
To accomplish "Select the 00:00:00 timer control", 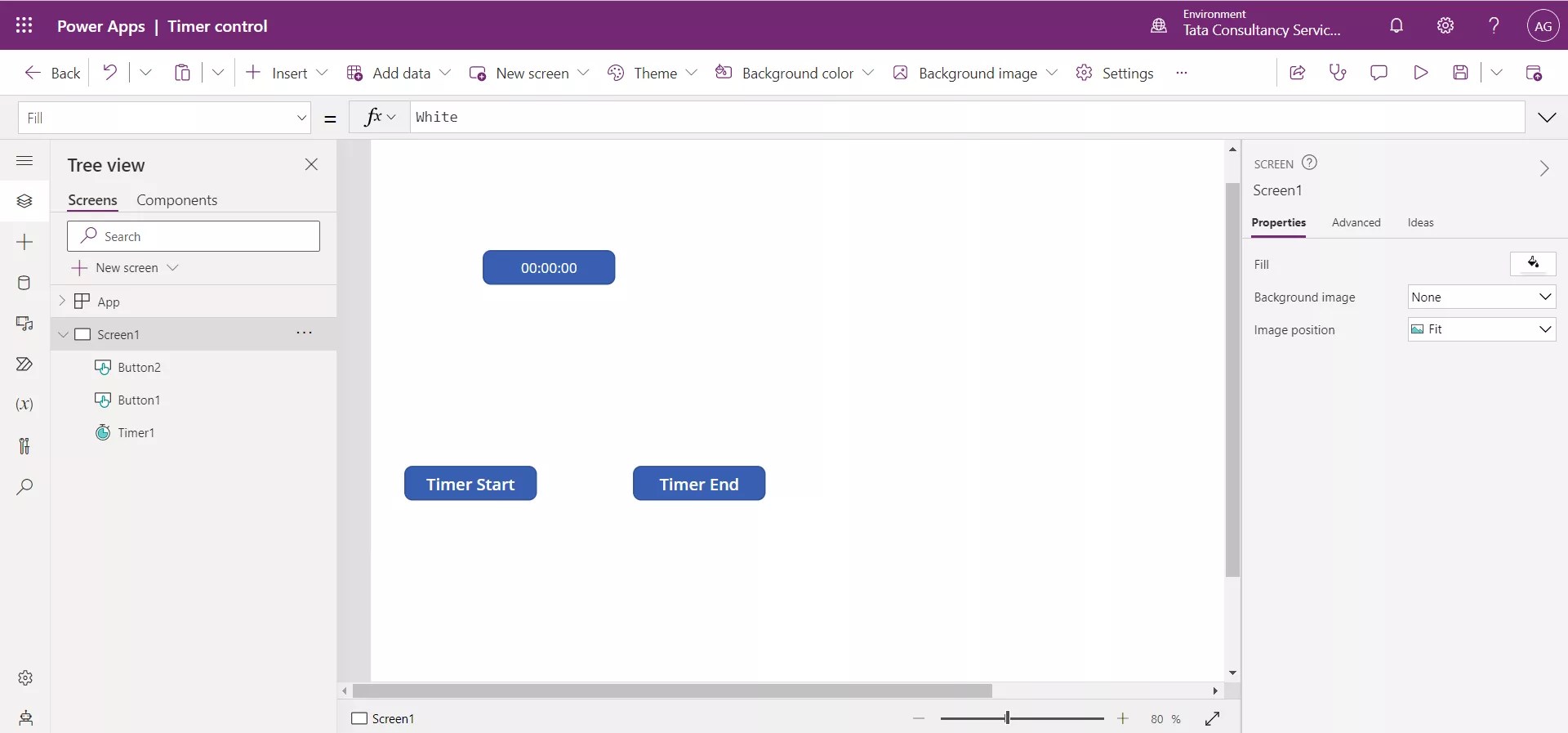I will (x=549, y=267).
